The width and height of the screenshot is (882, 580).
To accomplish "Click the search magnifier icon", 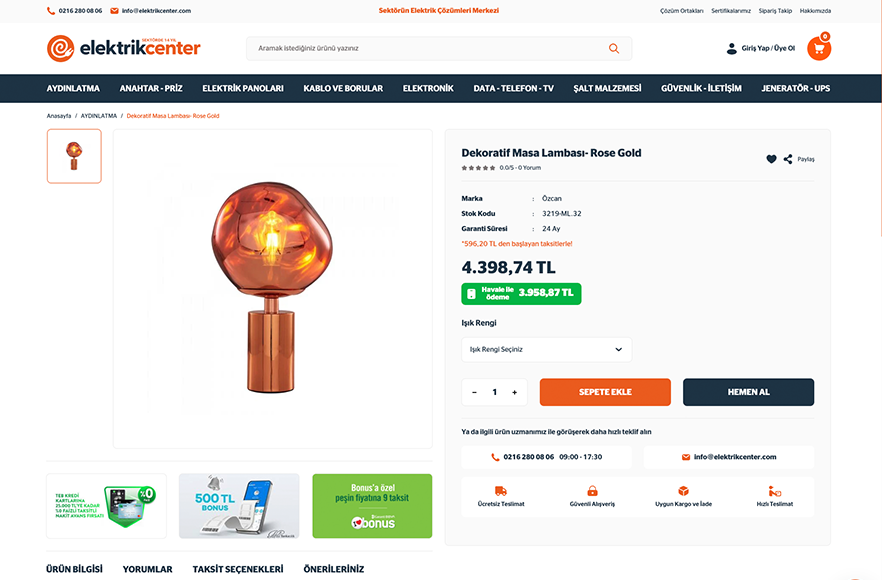I will (x=614, y=48).
